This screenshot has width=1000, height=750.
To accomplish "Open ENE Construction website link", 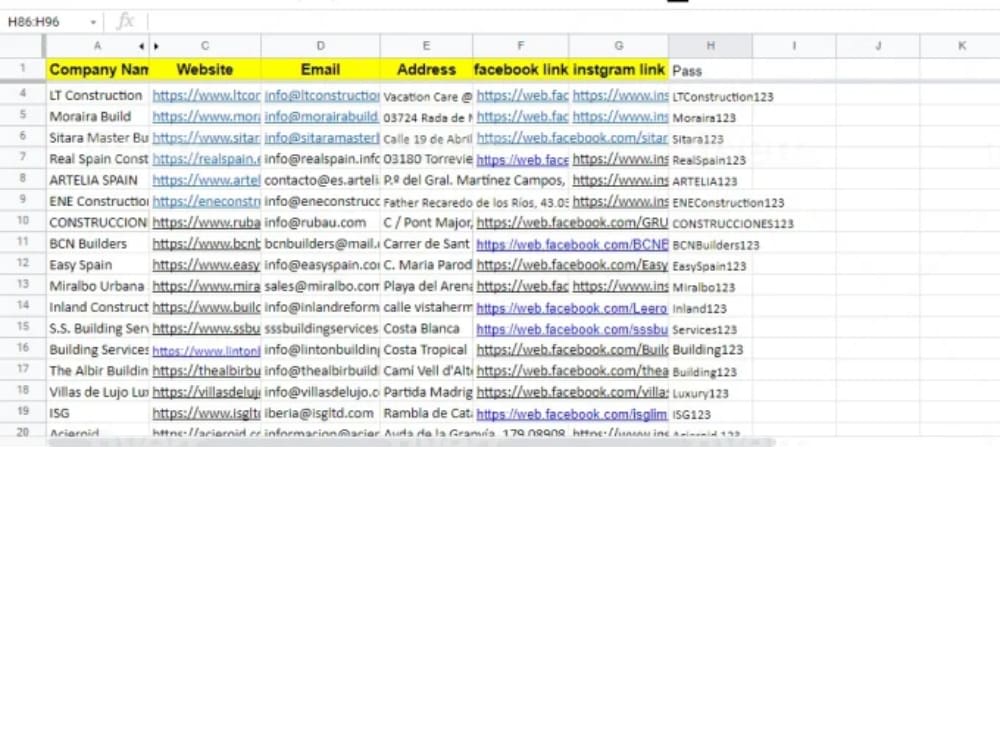I will click(x=206, y=202).
